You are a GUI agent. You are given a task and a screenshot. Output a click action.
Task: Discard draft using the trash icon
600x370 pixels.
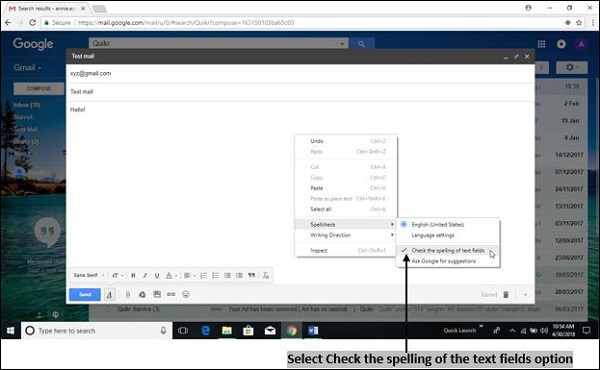(506, 295)
